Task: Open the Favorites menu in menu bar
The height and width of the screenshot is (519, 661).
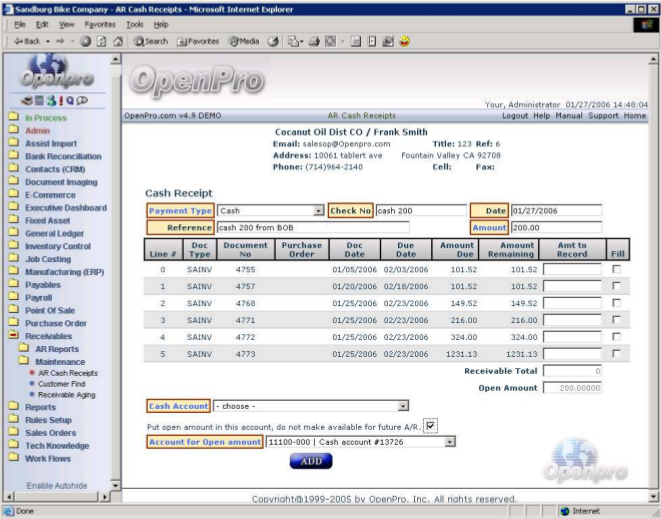Action: (99, 23)
